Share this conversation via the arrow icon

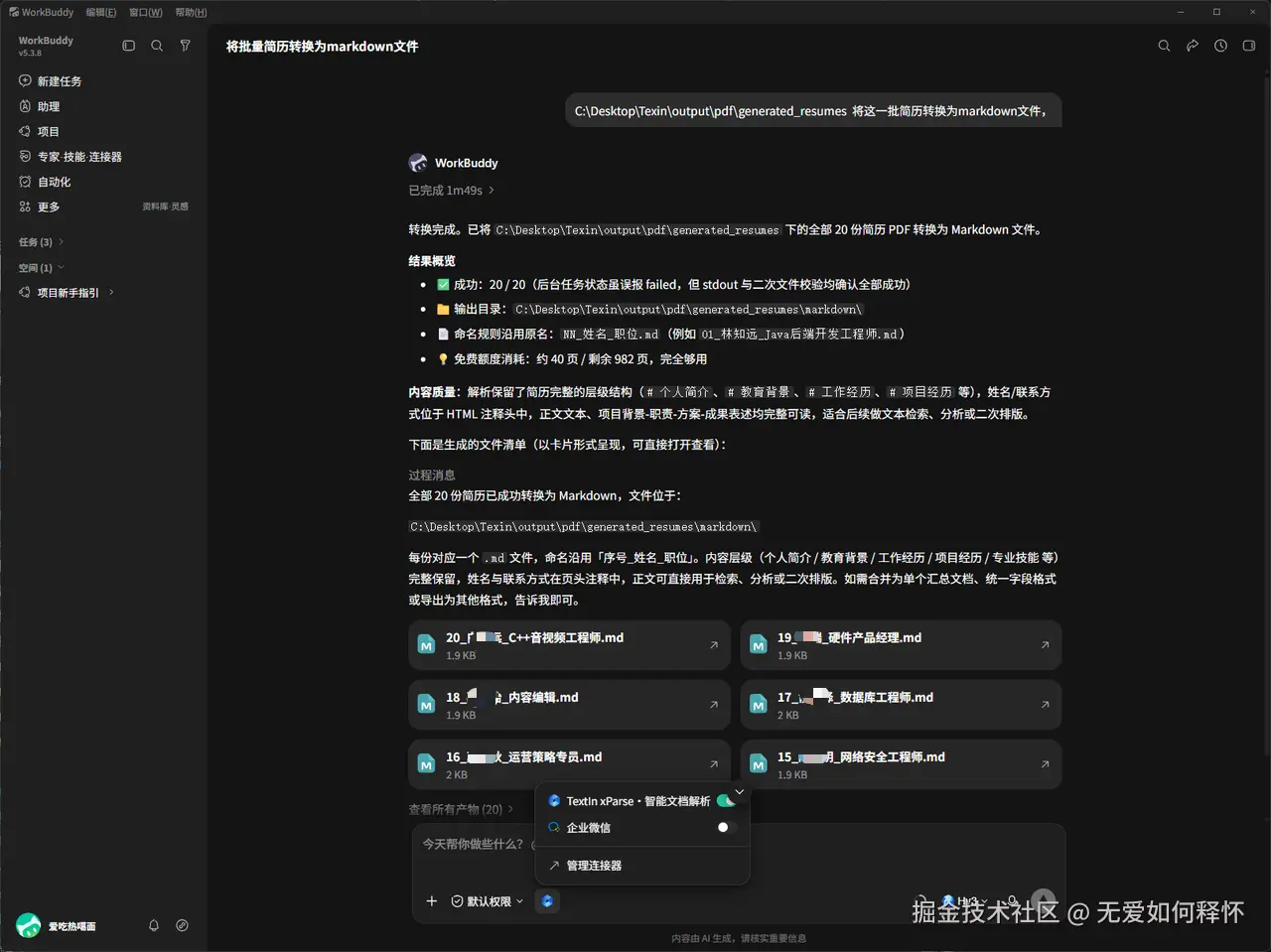coord(1193,46)
